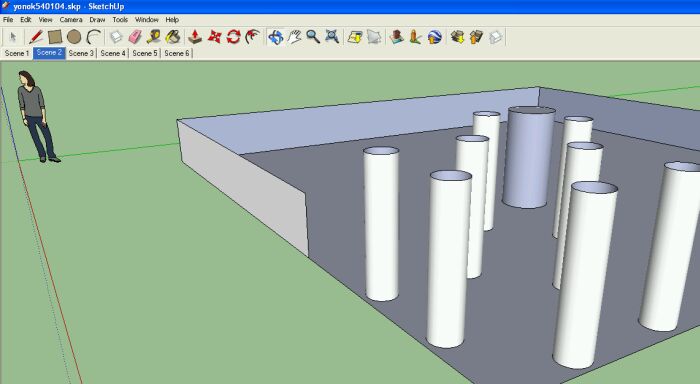Activate the Paint Bucket tool
700x384 pixels.
(x=173, y=37)
